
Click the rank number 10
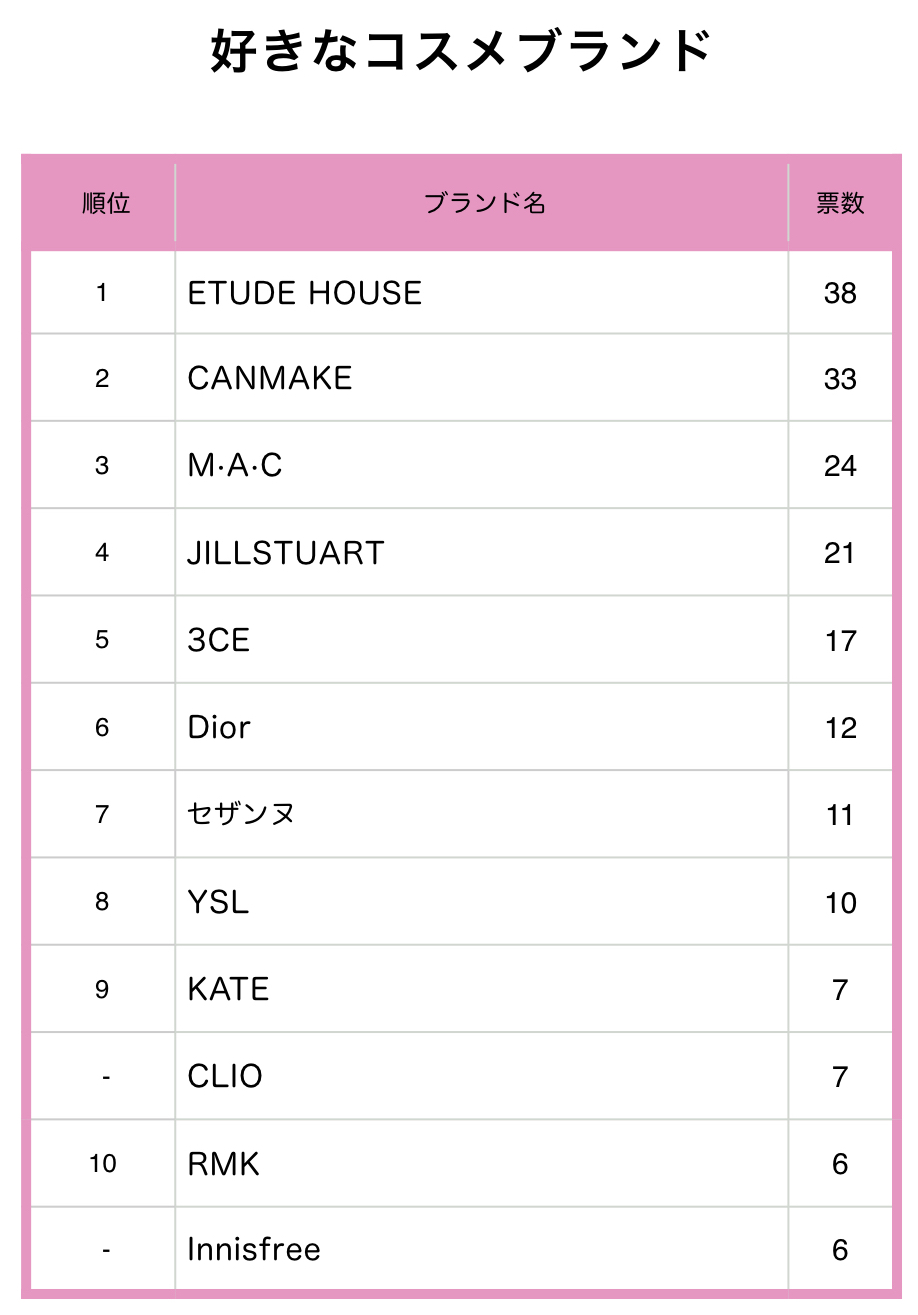[x=103, y=1164]
